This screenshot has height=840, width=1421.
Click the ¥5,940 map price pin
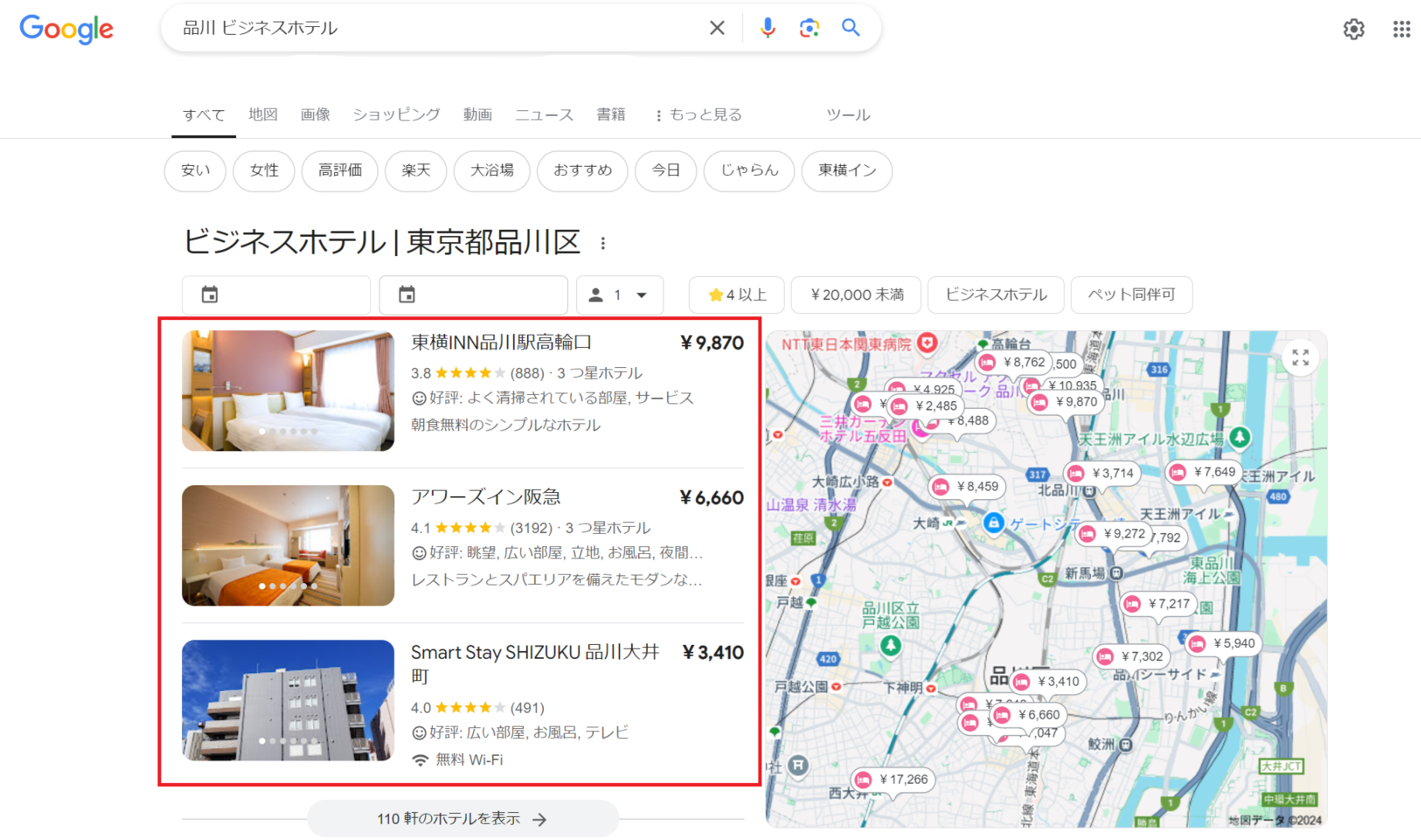[x=1224, y=643]
